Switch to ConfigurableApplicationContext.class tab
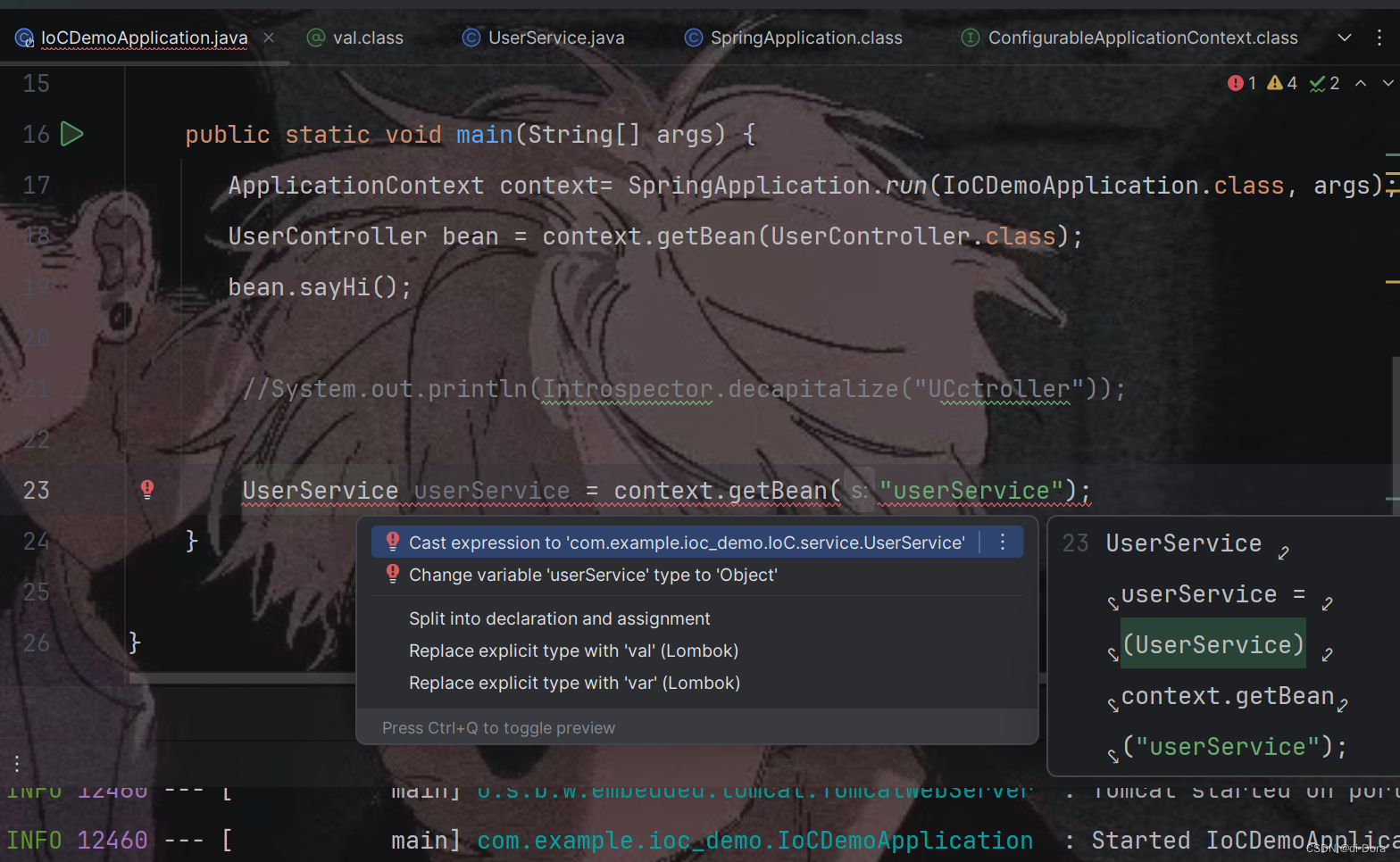 tap(1129, 37)
